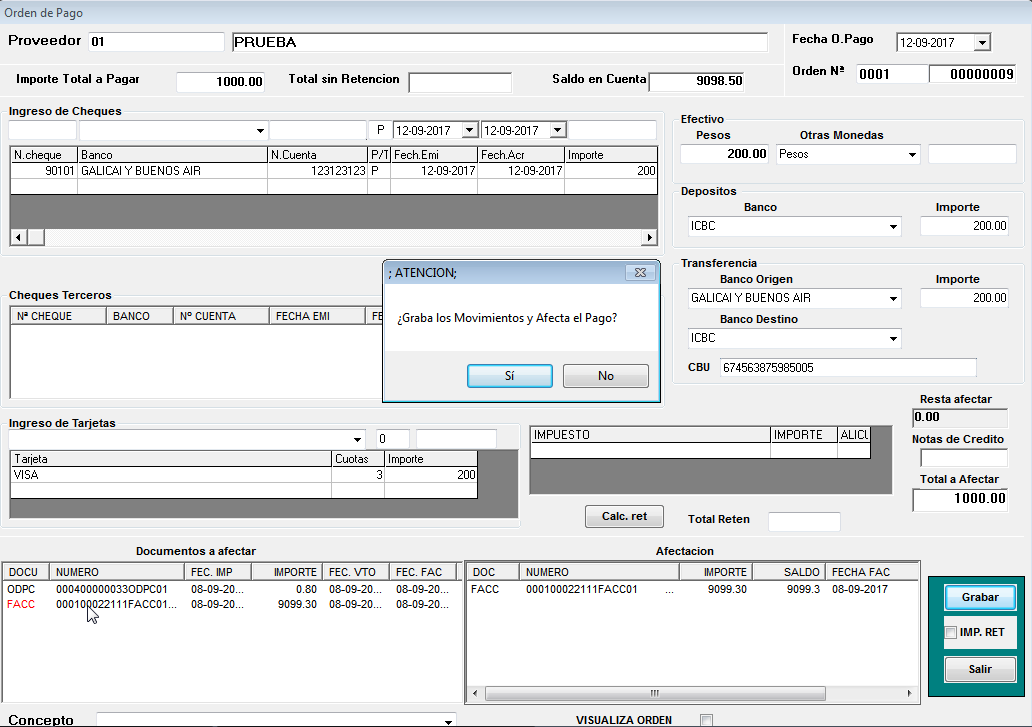Focus the Importe Total a Pagar field
Viewport: 1032px width, 727px height.
pyautogui.click(x=220, y=82)
